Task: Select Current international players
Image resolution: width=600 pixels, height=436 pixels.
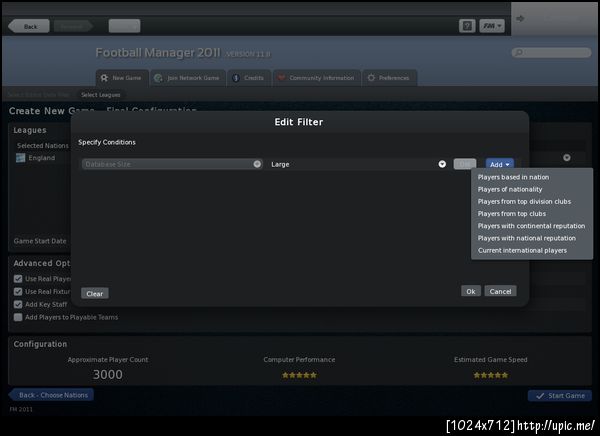Action: 522,250
